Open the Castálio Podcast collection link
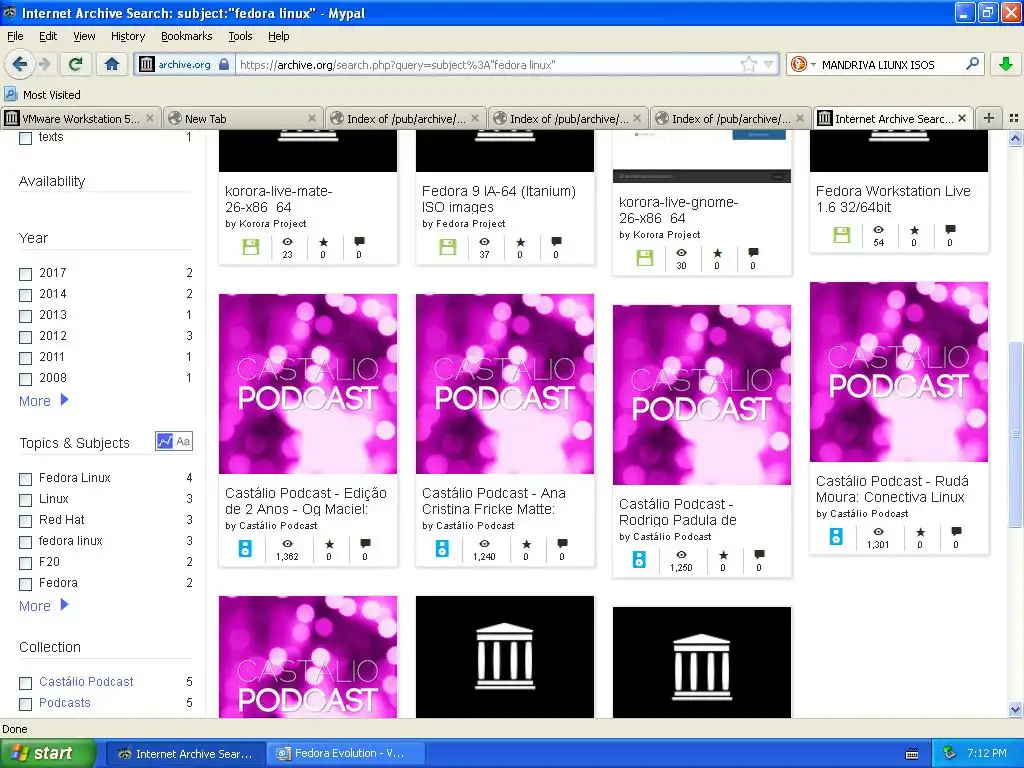Screen dimensions: 1024x768 86,682
